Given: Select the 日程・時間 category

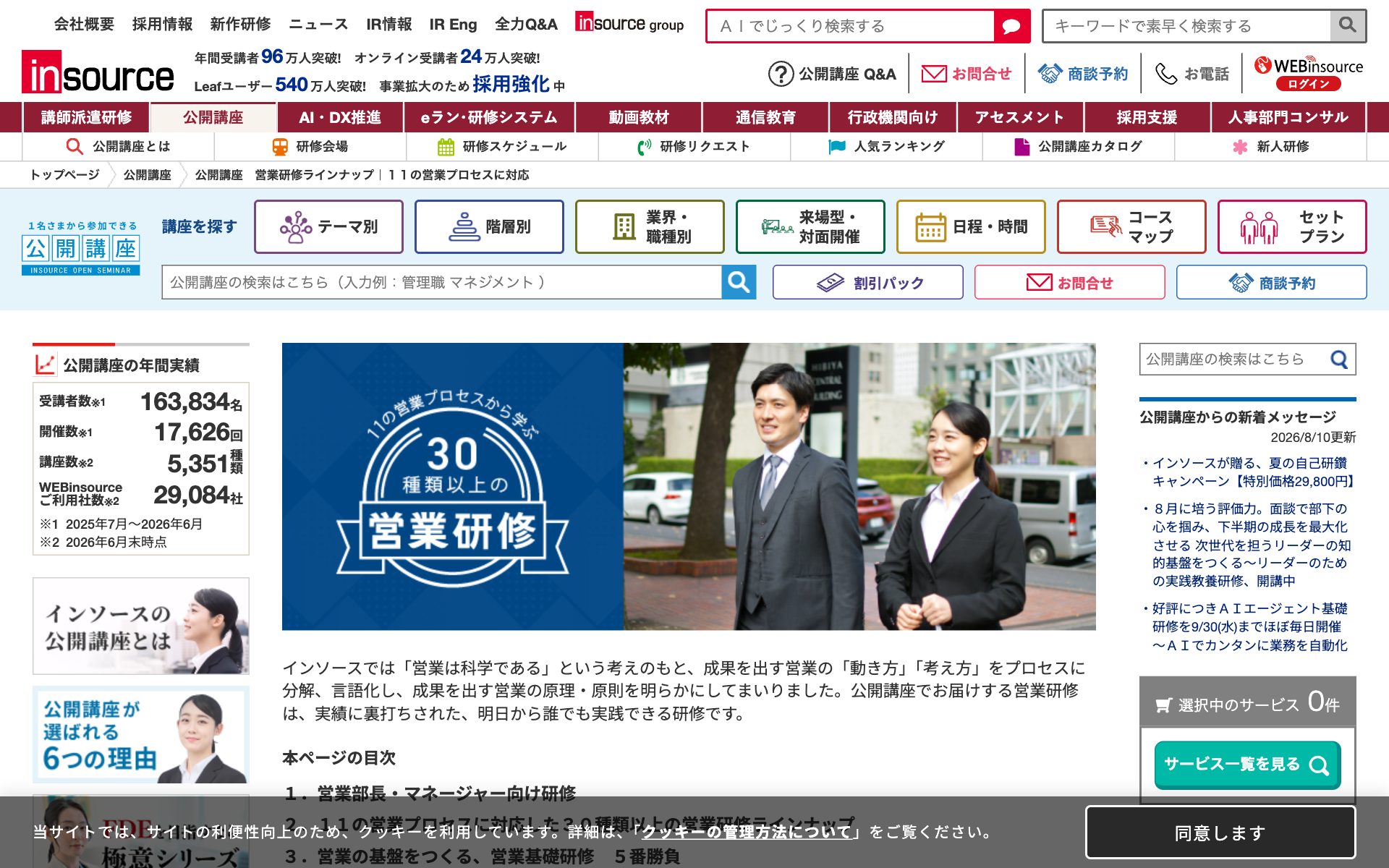Looking at the screenshot, I should 971,227.
